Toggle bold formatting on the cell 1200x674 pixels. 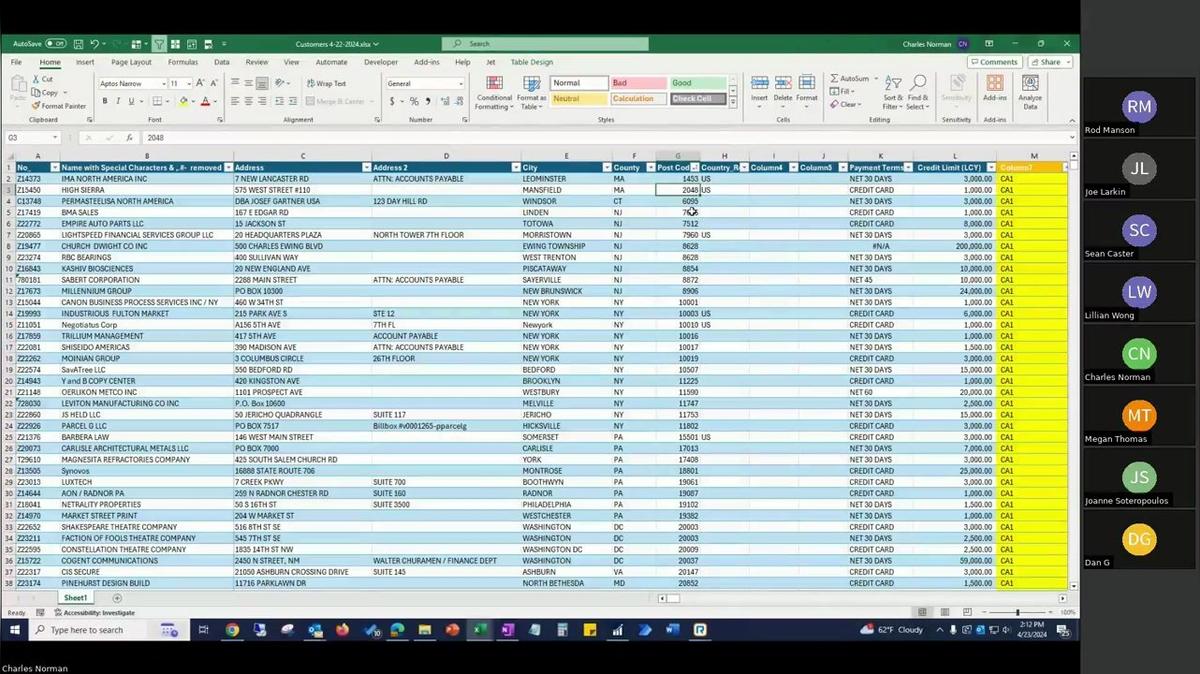pyautogui.click(x=105, y=101)
